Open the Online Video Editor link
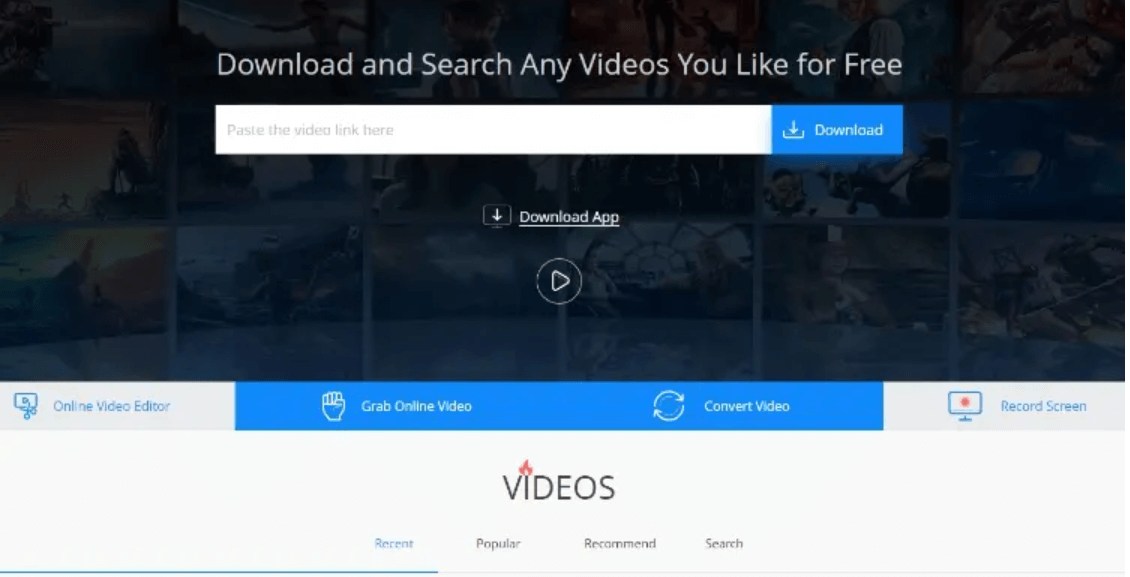Viewport: 1130px width, 577px height. 111,406
